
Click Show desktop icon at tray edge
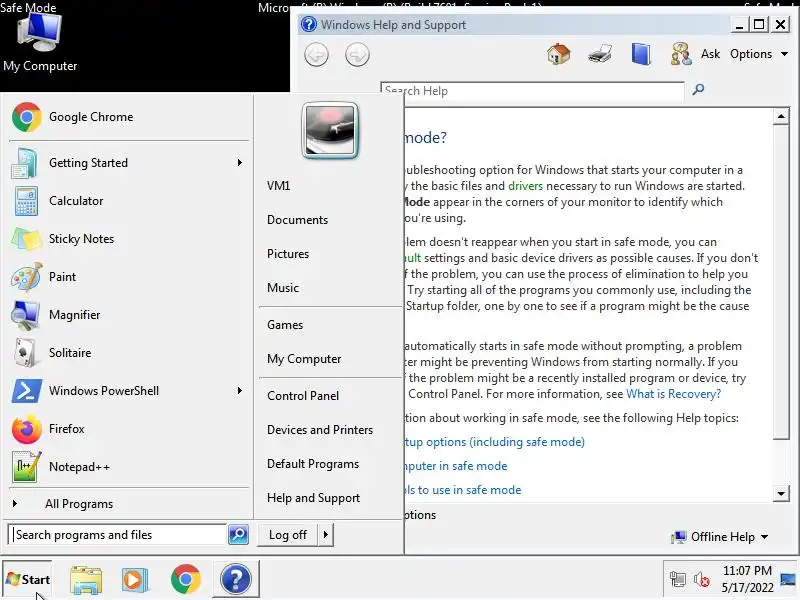(x=788, y=580)
